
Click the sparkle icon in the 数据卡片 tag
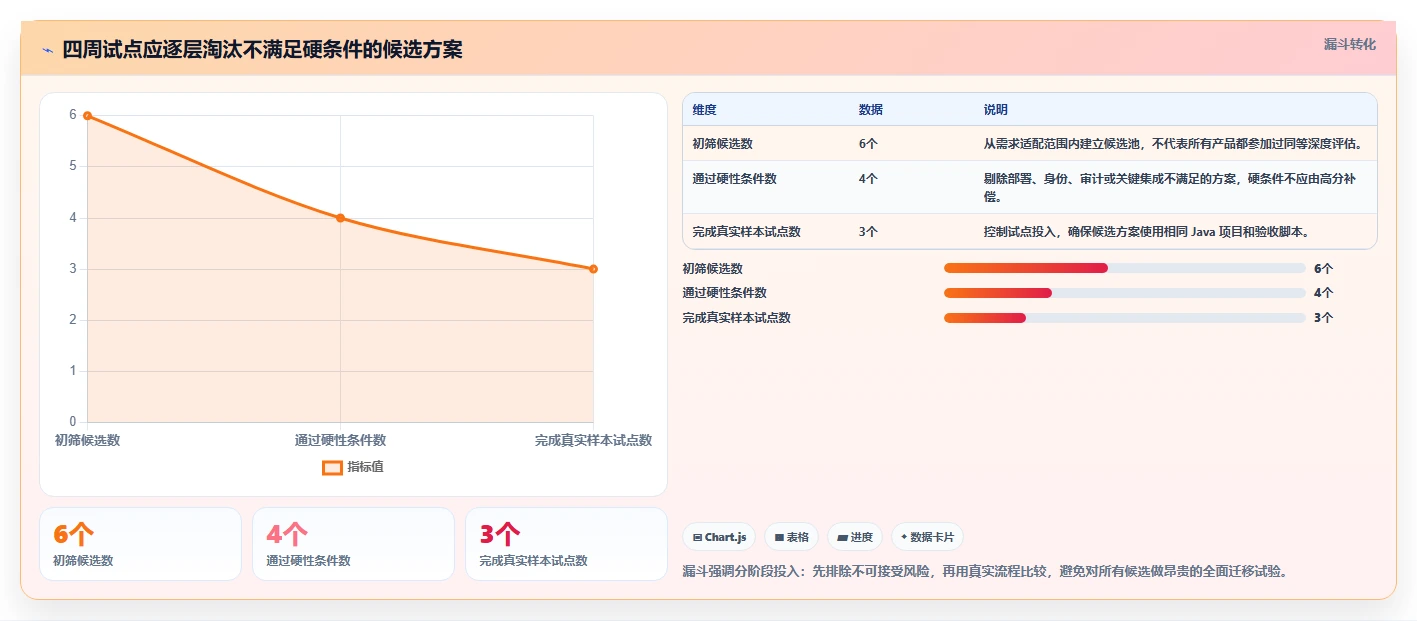[904, 537]
